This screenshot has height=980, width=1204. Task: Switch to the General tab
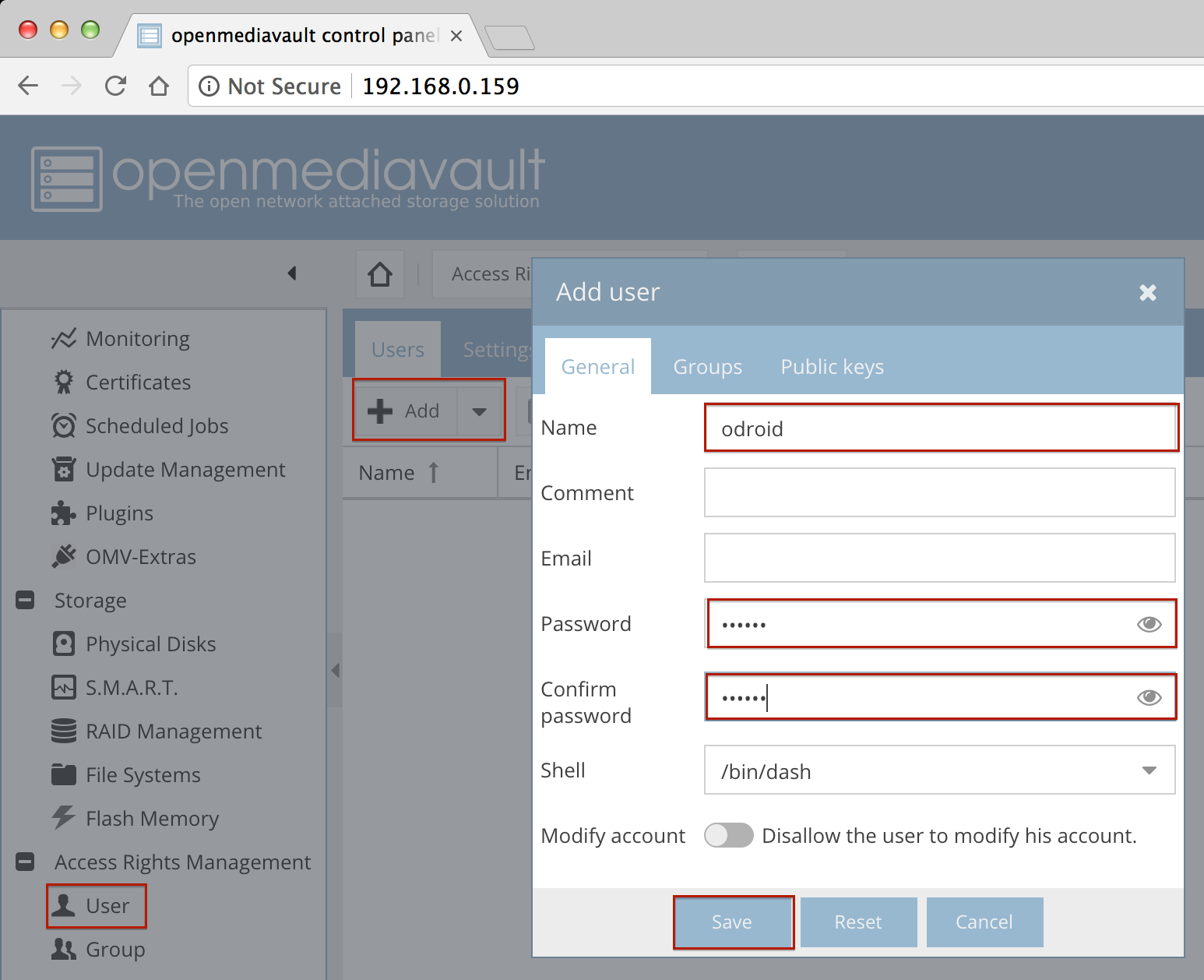point(598,366)
